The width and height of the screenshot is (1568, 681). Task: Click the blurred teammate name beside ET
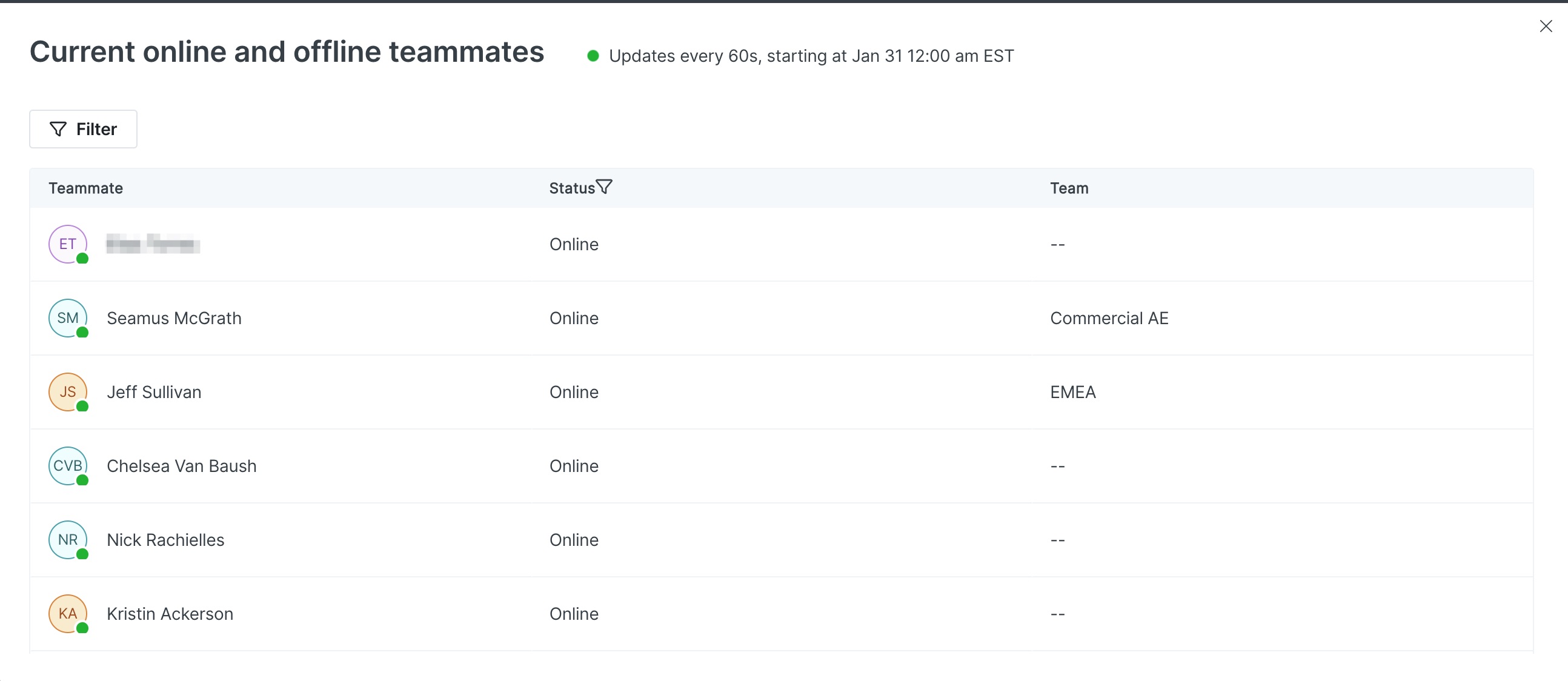point(153,244)
